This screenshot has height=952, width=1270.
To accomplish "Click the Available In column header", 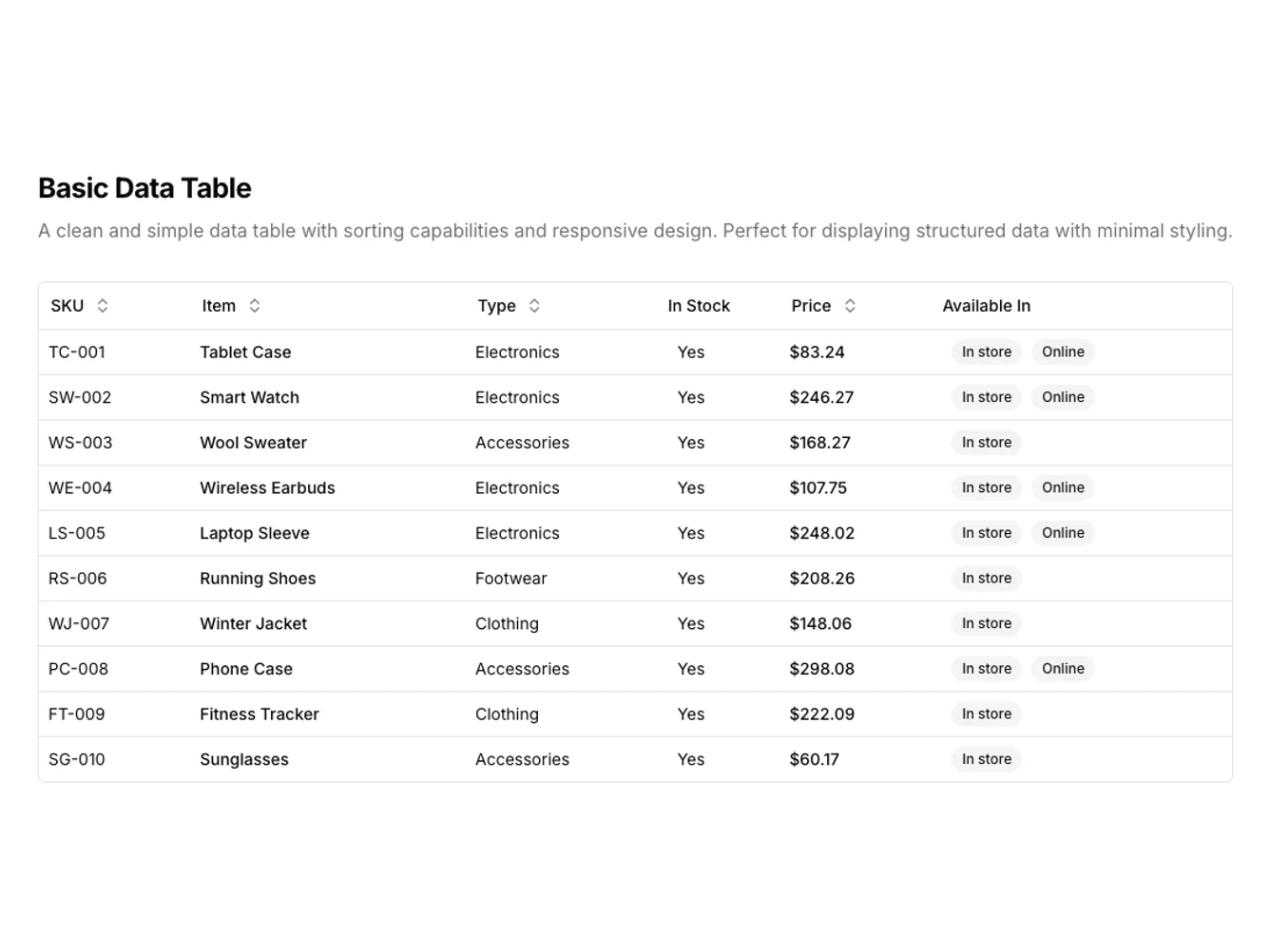I will (987, 305).
